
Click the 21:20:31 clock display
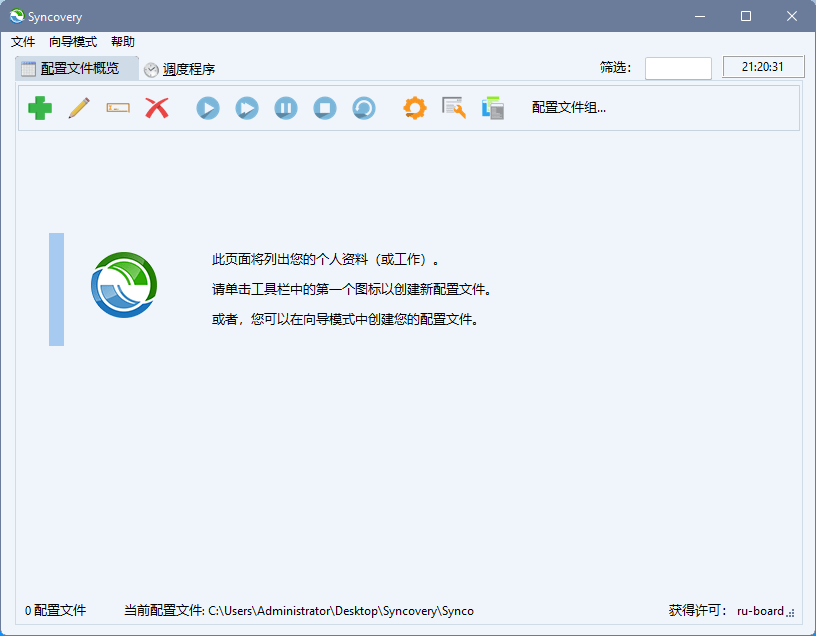pos(763,67)
